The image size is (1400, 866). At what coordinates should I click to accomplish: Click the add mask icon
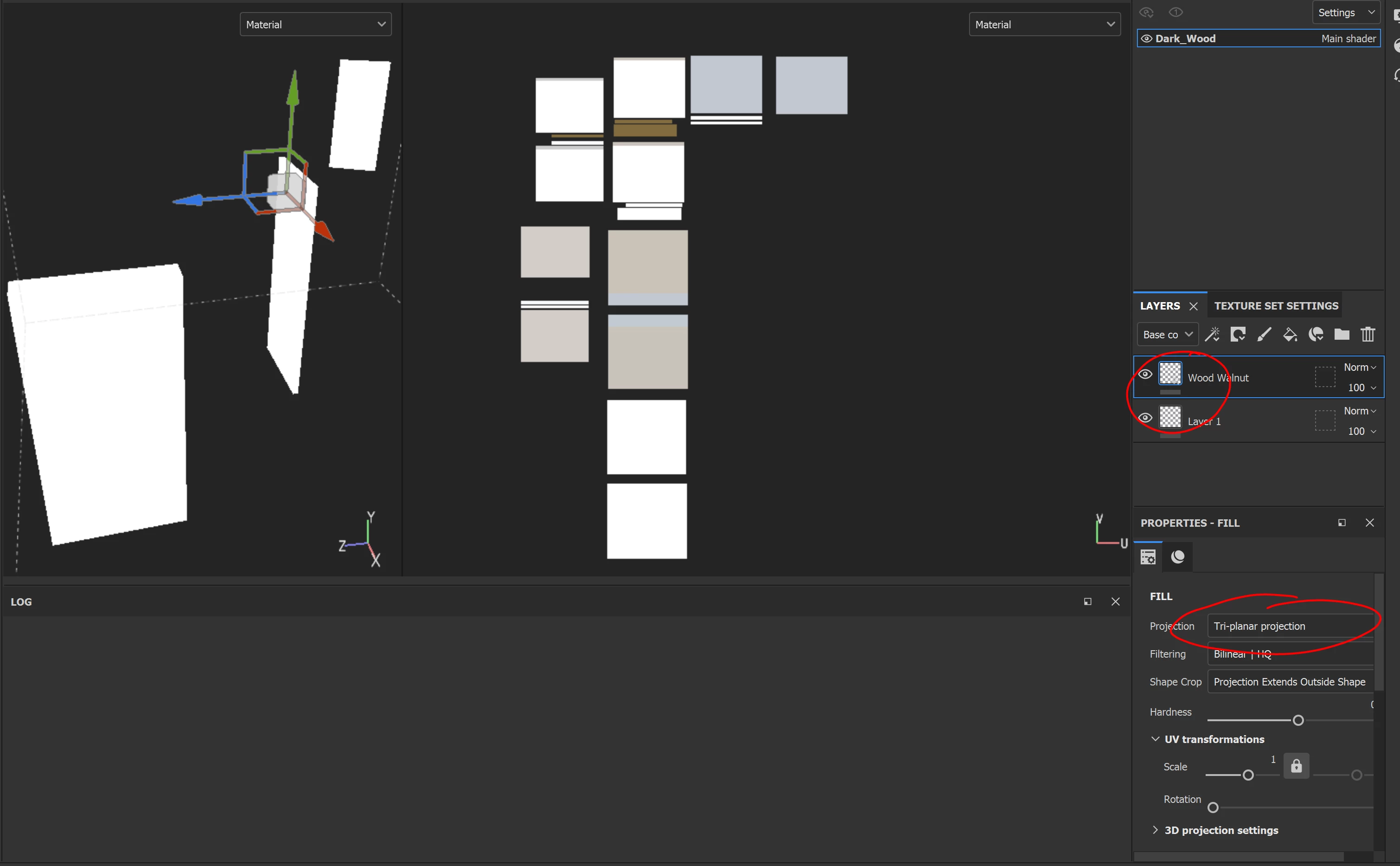coord(1238,335)
